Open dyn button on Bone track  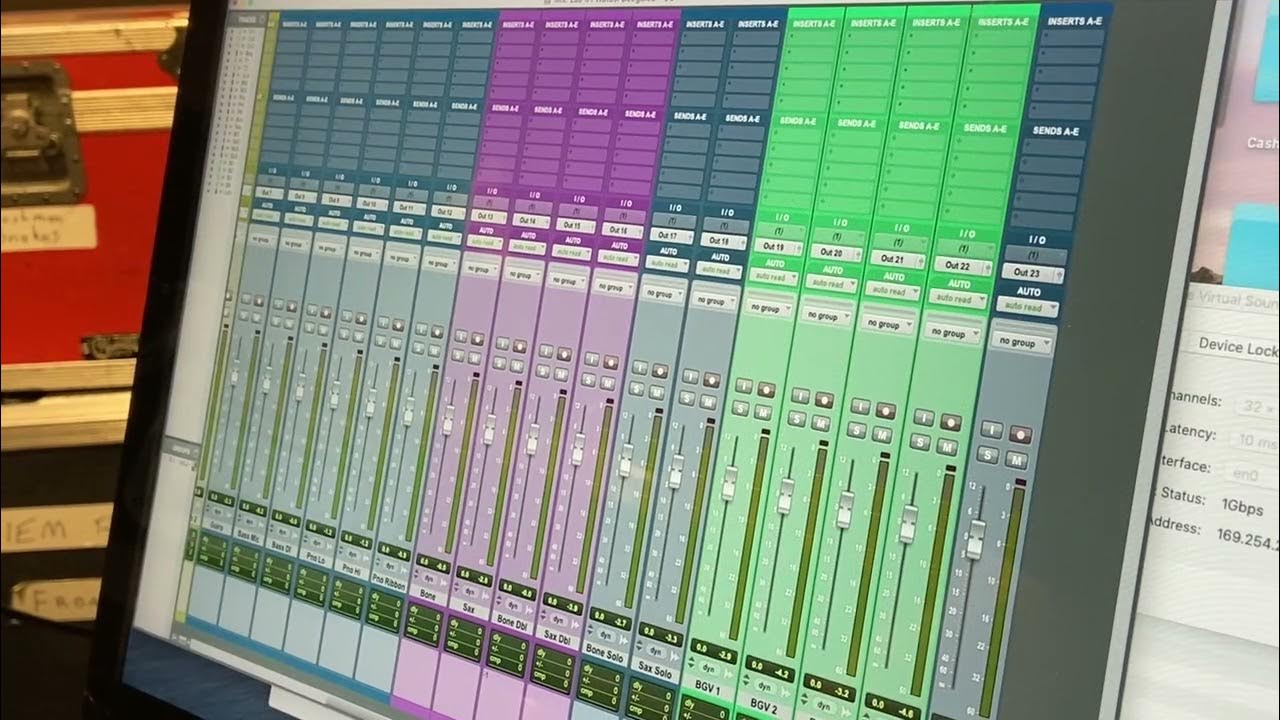point(429,580)
